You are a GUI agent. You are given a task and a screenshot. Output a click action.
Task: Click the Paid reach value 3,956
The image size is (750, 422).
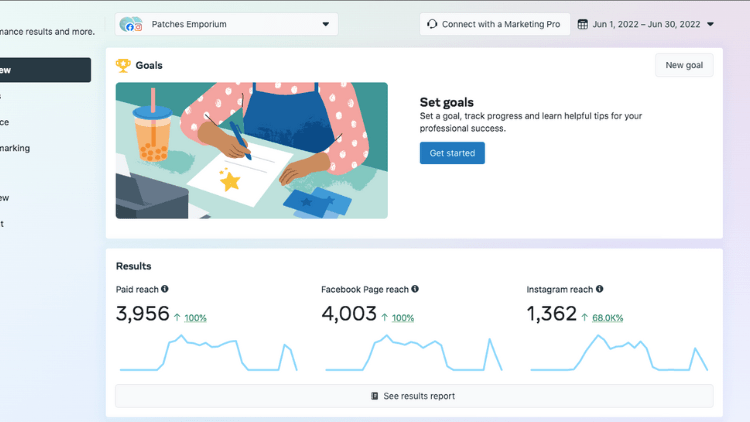click(x=143, y=314)
